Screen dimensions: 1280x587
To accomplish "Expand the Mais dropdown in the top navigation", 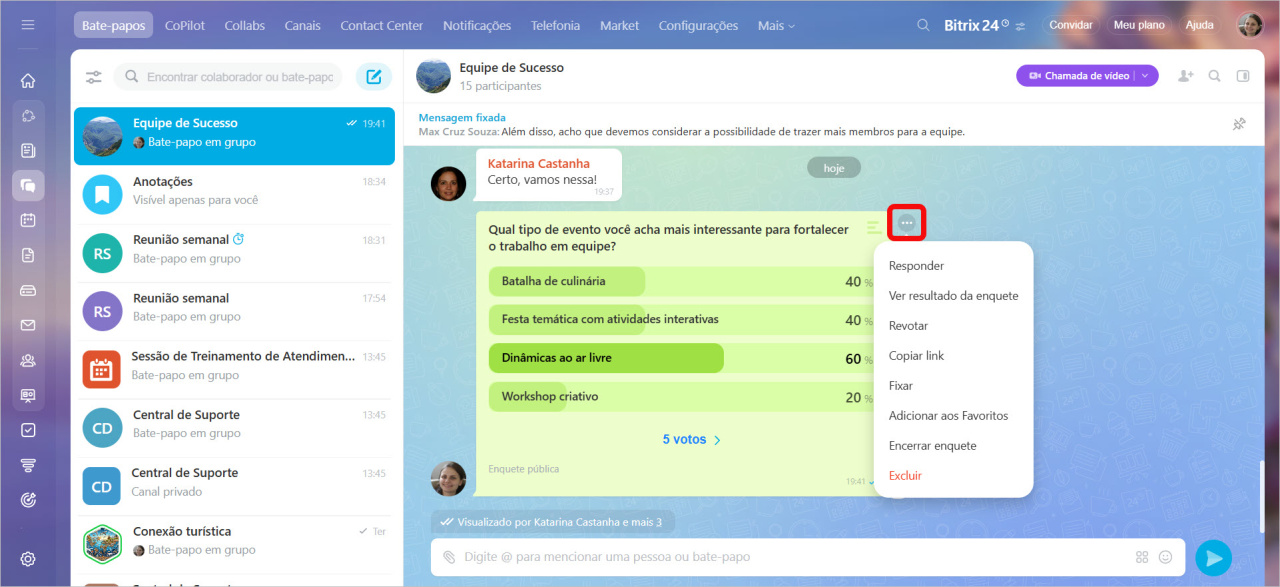I will point(776,25).
